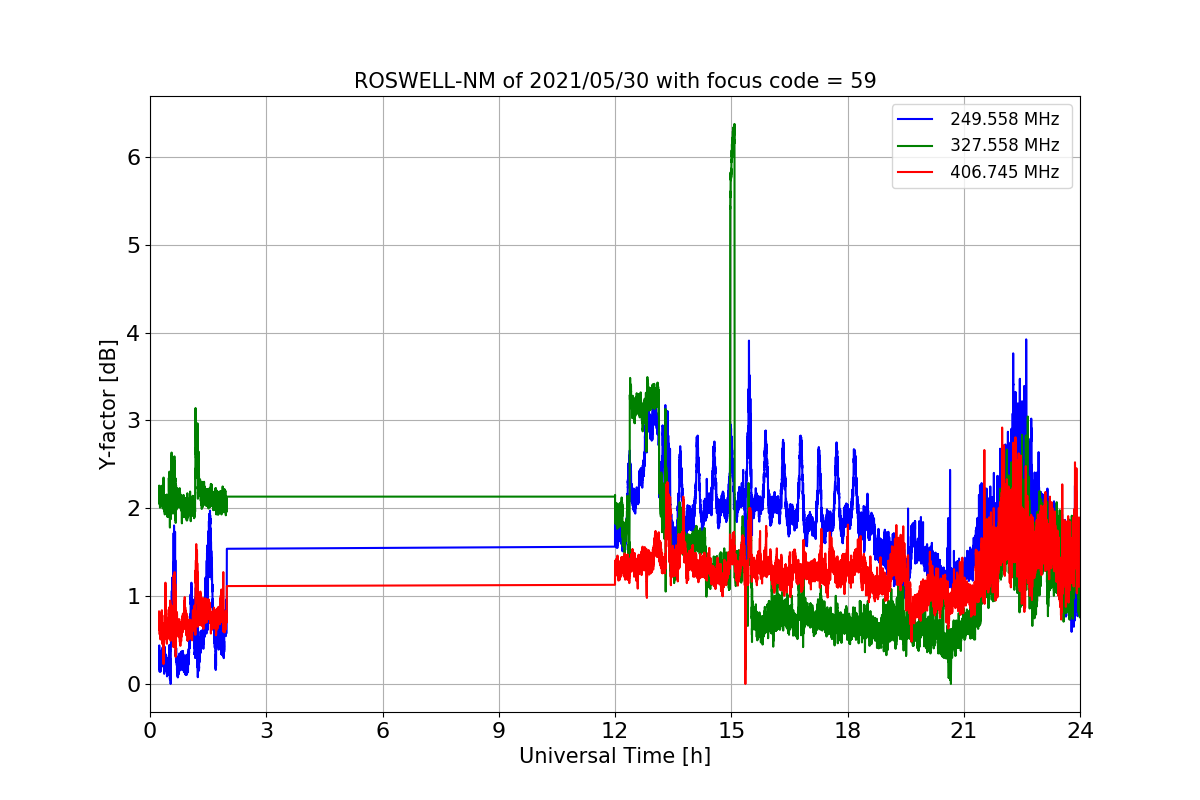Click x-axis tick label 9

(499, 731)
